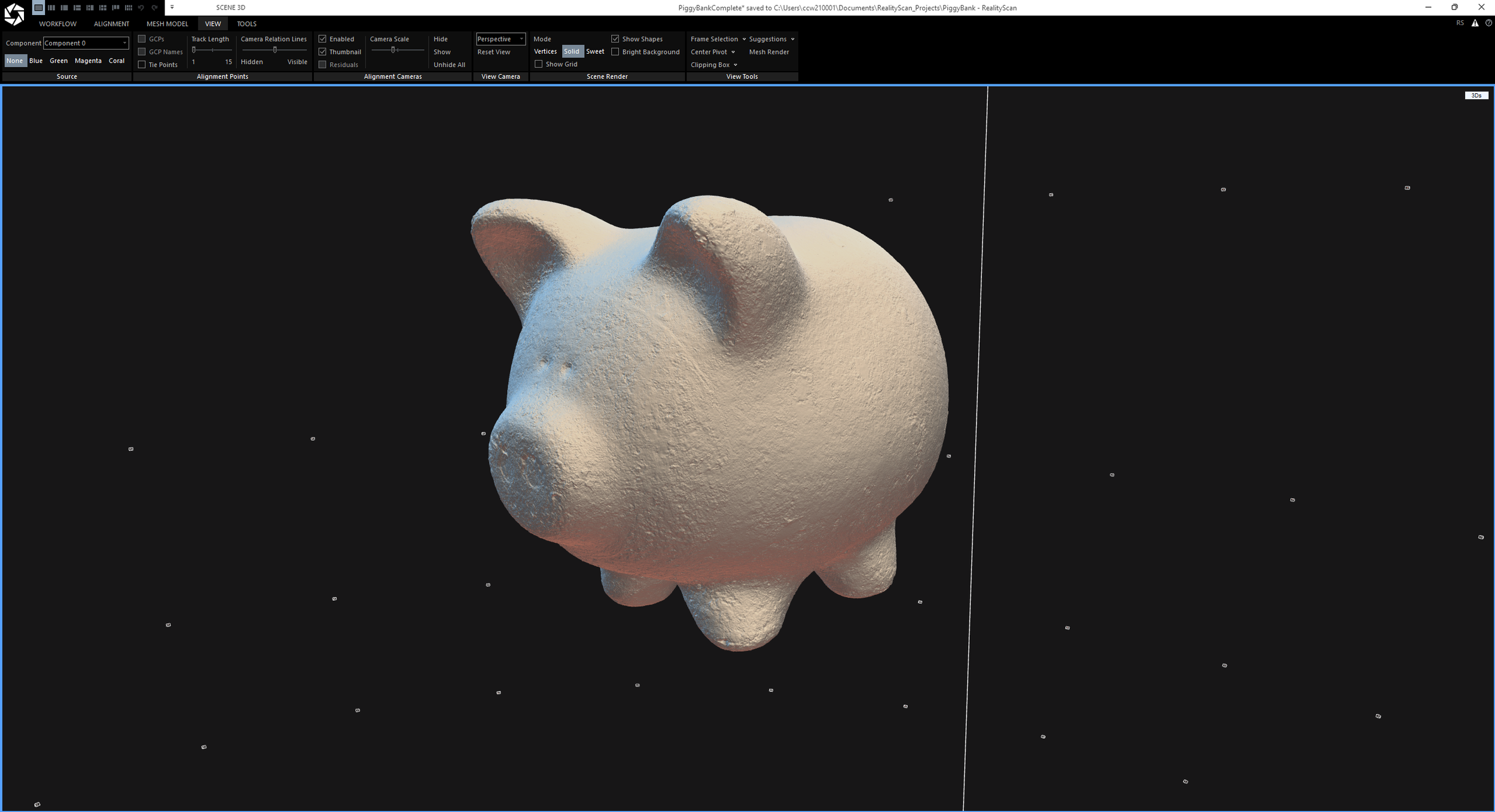Switch to the MESH MODEL tab
The width and height of the screenshot is (1495, 812).
click(167, 24)
